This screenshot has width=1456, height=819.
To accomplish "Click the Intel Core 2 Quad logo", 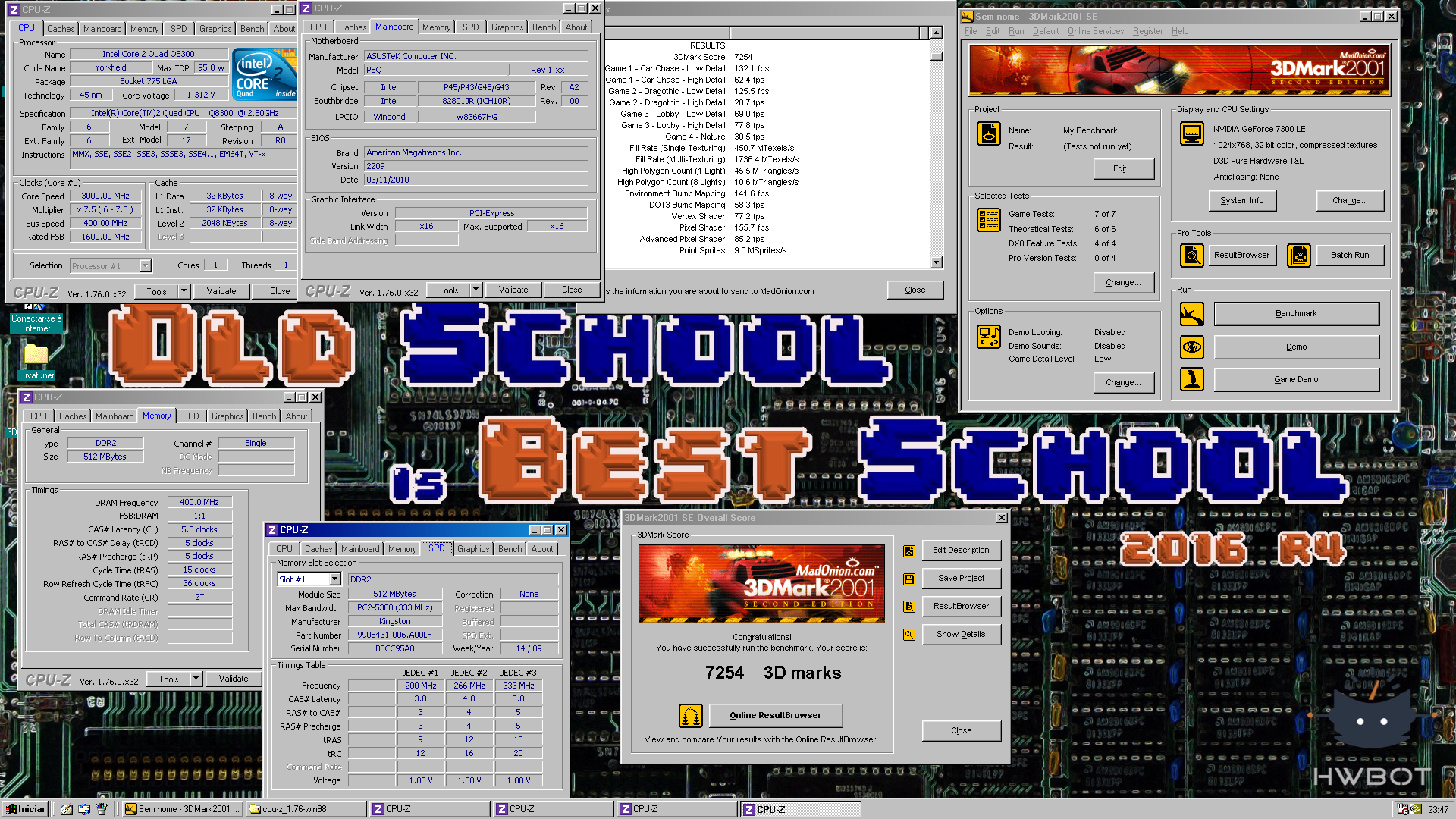I will (x=264, y=74).
